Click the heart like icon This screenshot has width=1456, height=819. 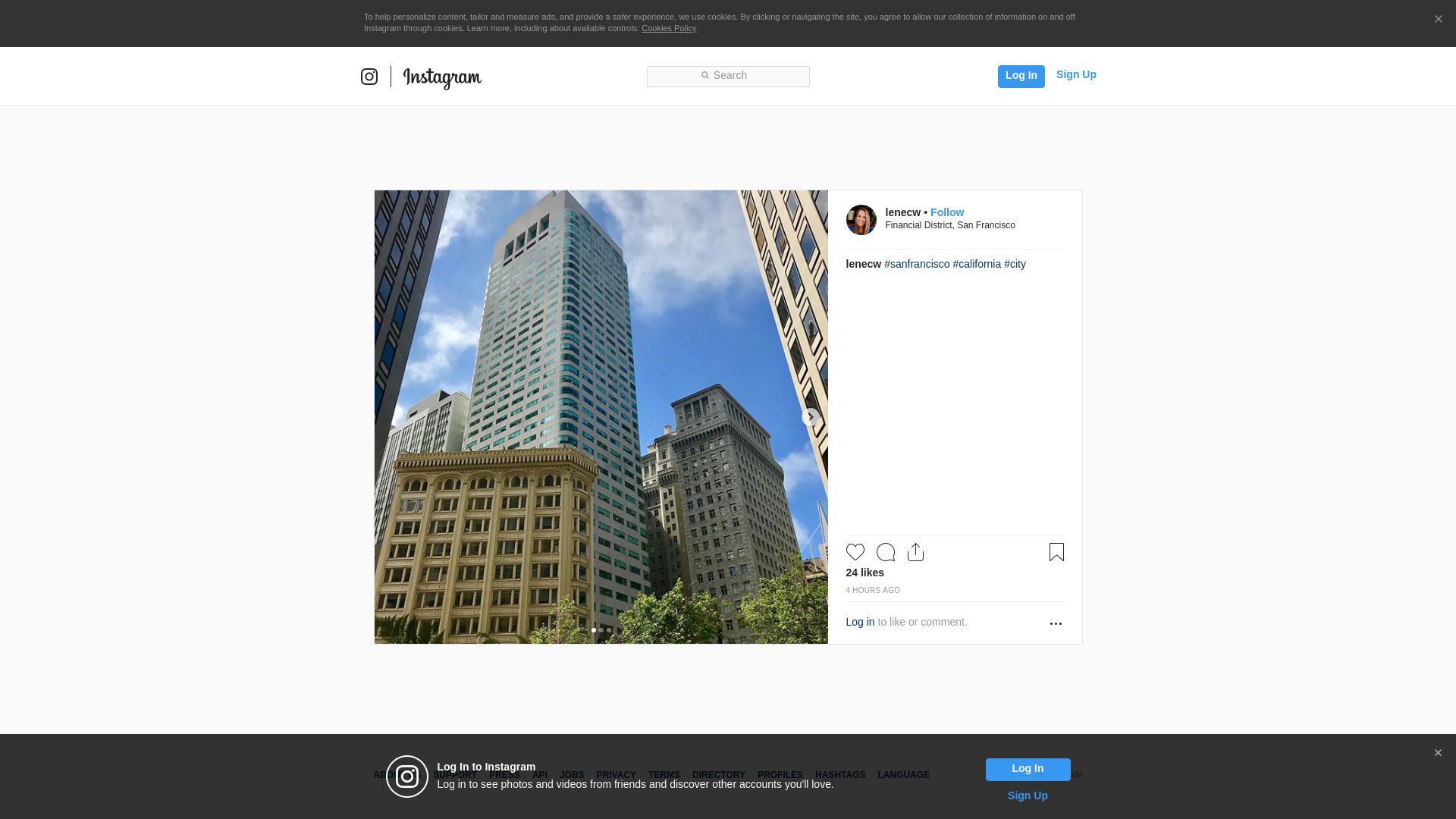[x=855, y=552]
